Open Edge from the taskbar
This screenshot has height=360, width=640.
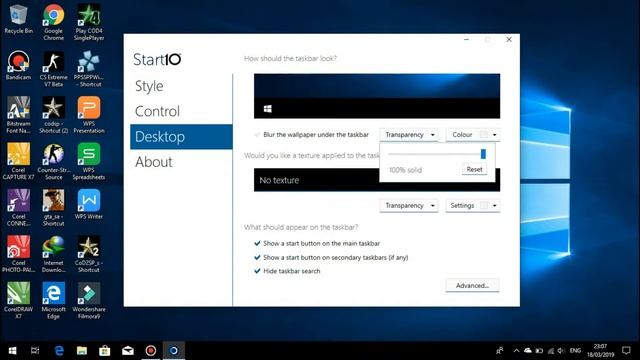click(x=59, y=350)
